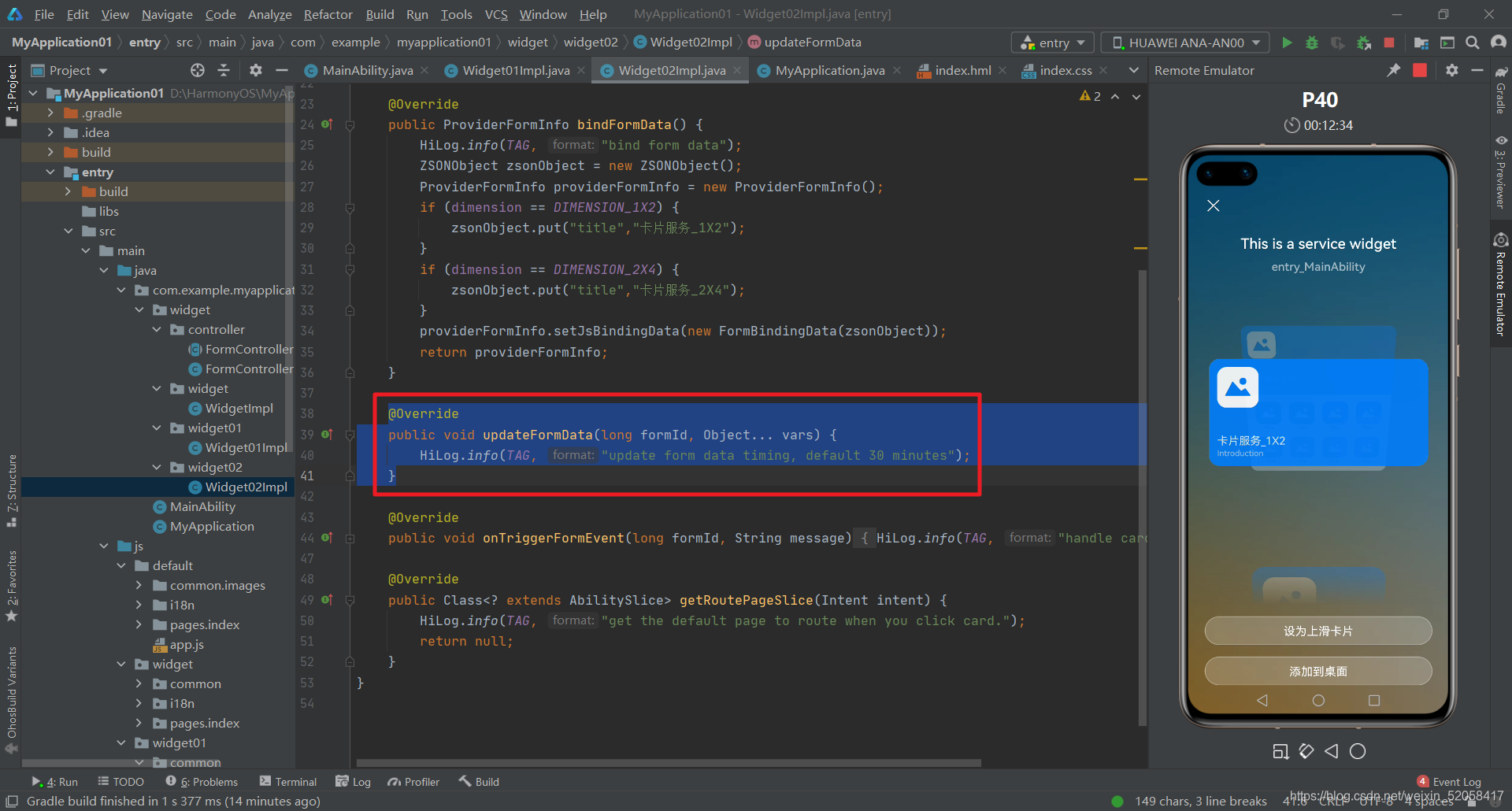Pin the Remote Emulator panel
1512x811 pixels.
tap(1394, 70)
